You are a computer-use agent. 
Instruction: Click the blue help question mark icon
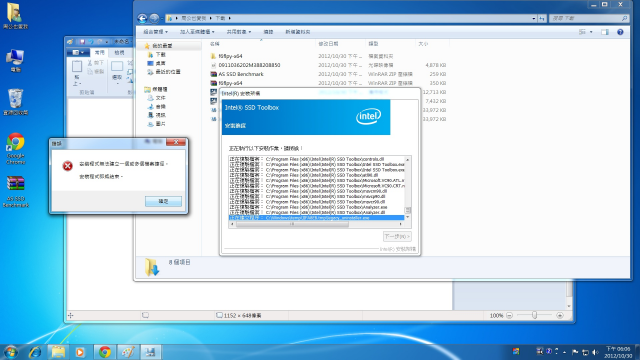tap(620, 32)
